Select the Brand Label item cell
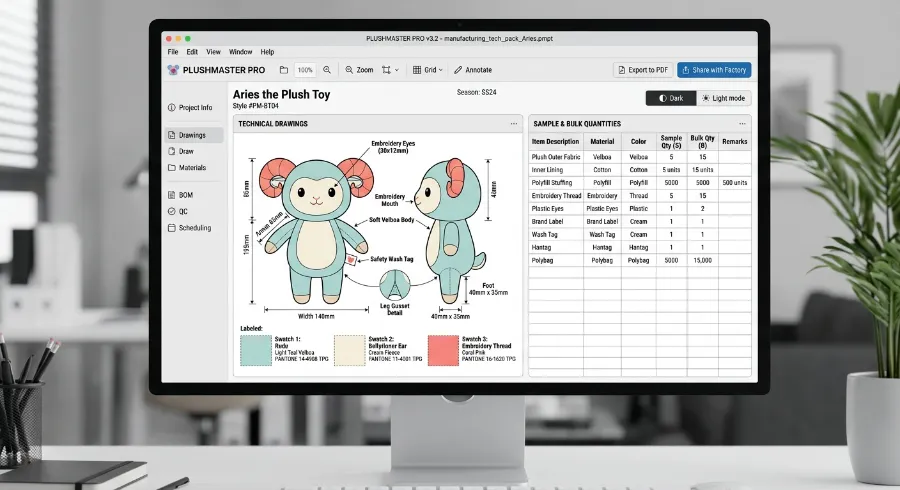Image resolution: width=900 pixels, height=490 pixels. pyautogui.click(x=556, y=221)
